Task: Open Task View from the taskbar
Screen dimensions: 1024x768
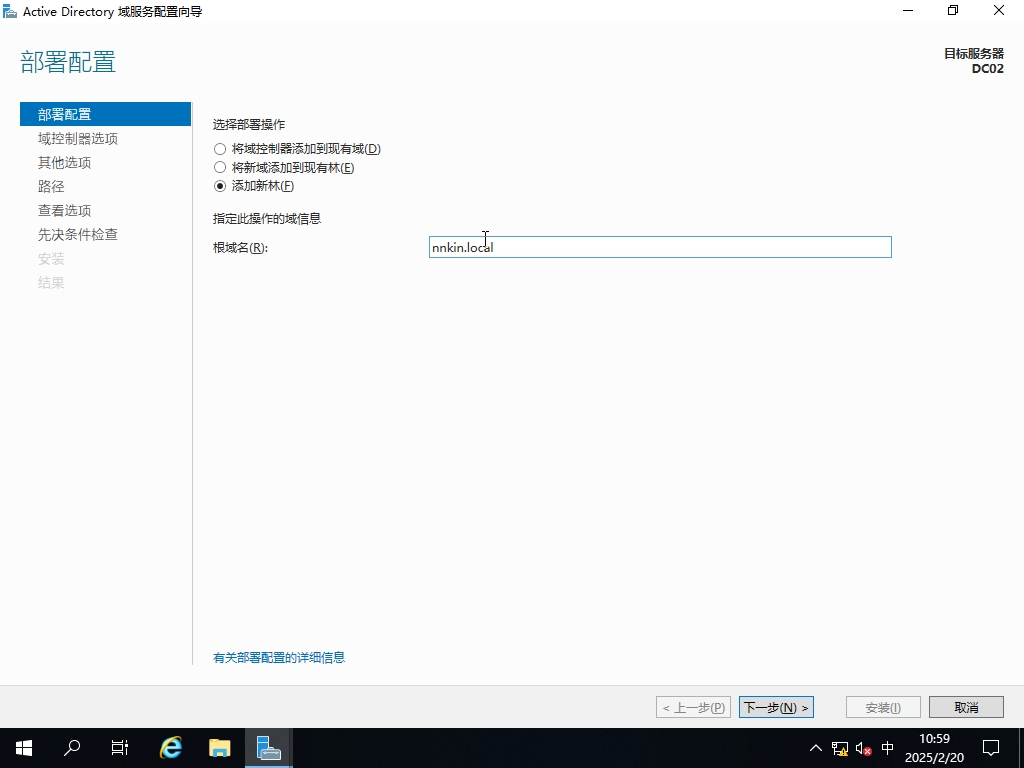Action: [120, 747]
